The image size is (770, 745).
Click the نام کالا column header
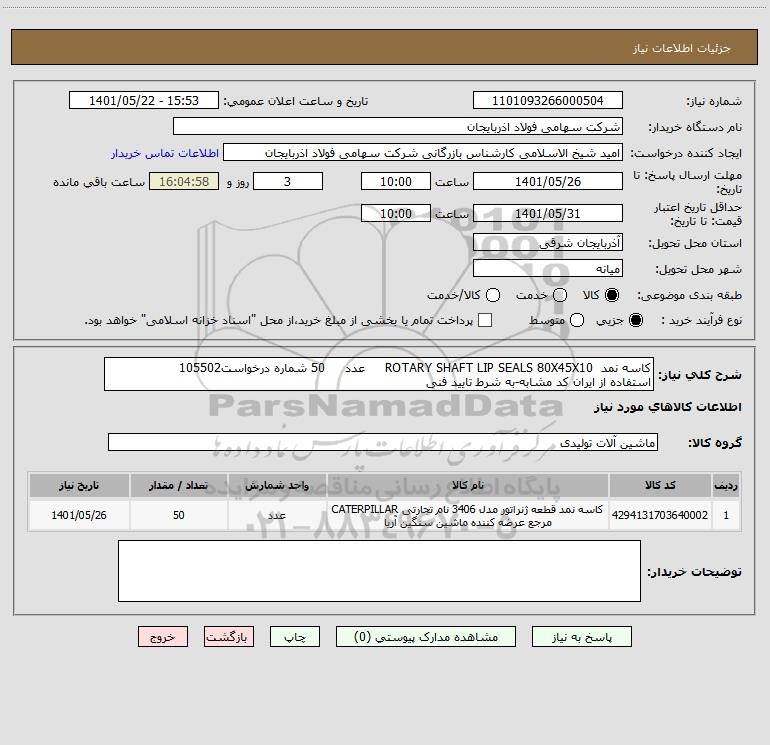(468, 485)
